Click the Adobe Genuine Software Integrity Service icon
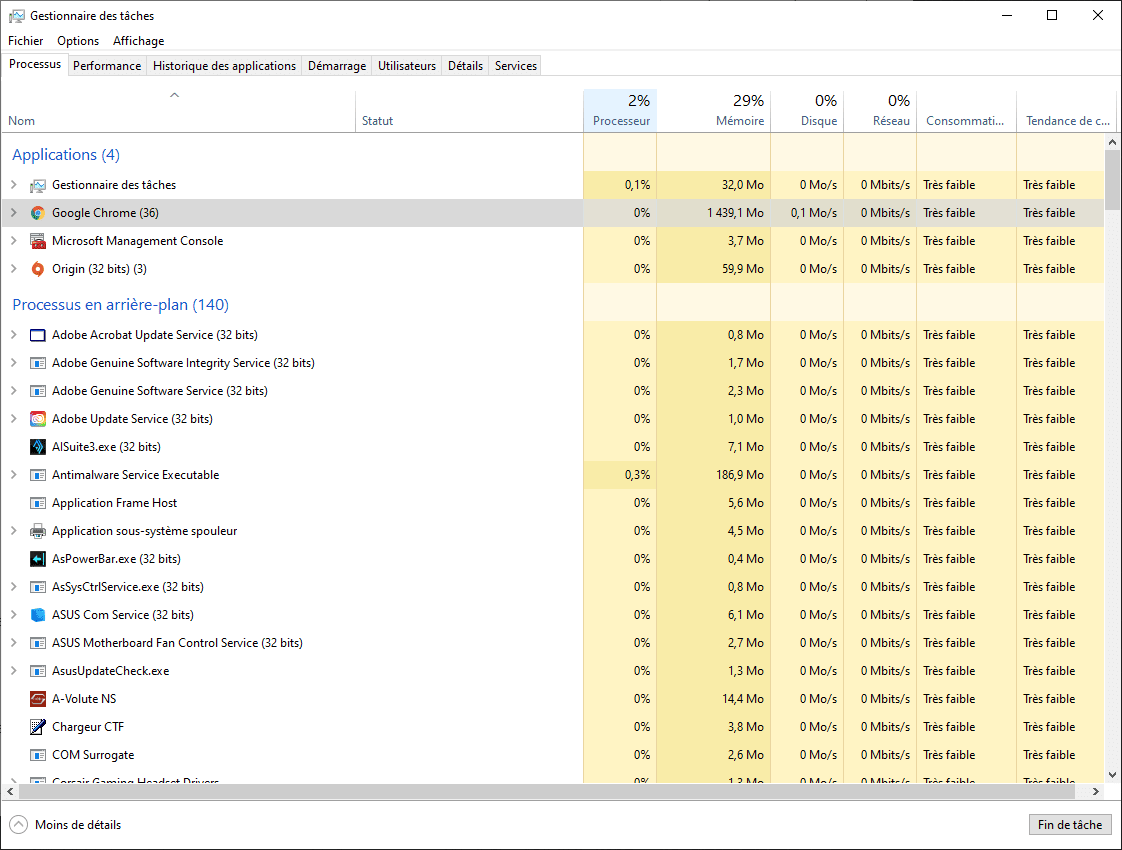The image size is (1122, 850). [38, 363]
